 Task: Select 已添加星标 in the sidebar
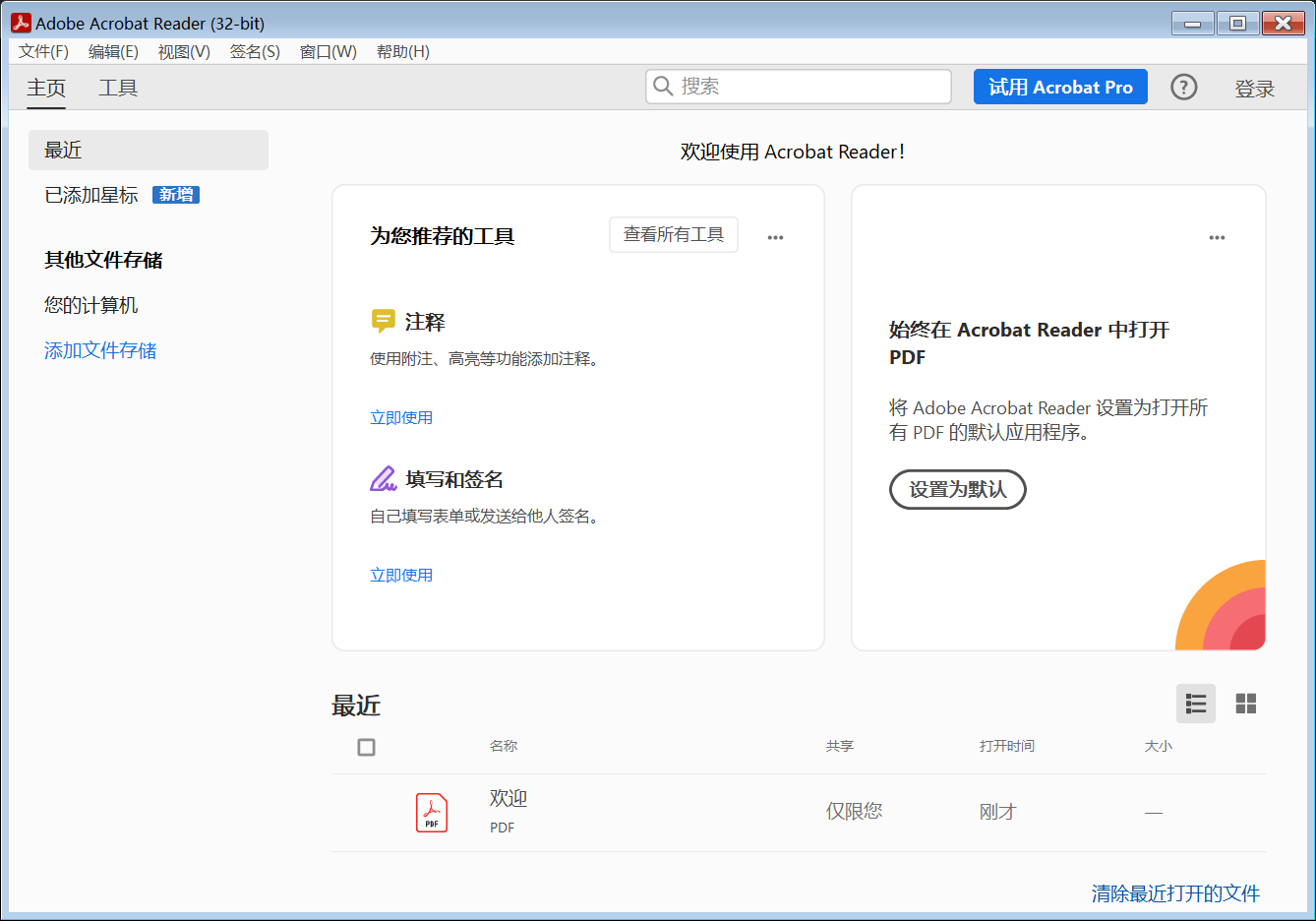pyautogui.click(x=91, y=195)
